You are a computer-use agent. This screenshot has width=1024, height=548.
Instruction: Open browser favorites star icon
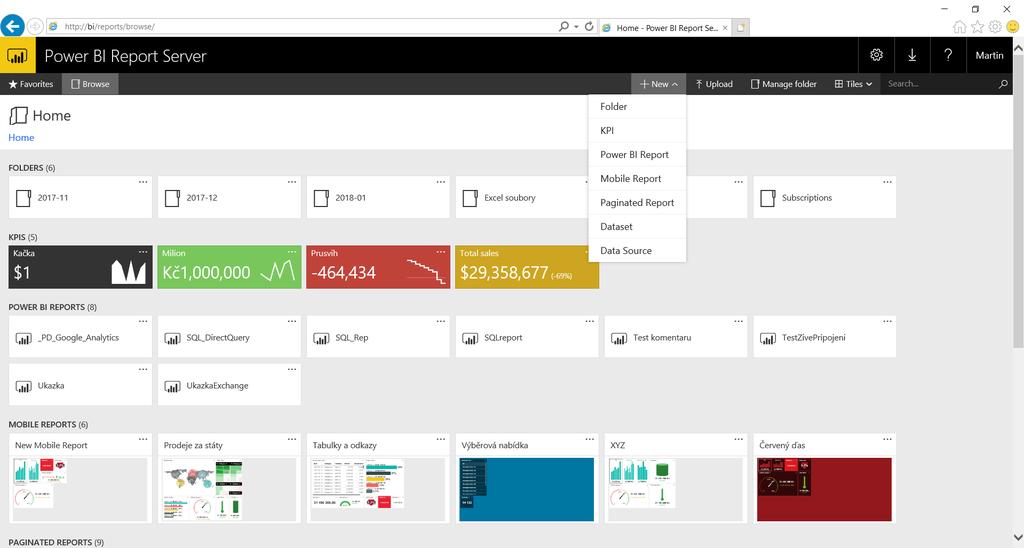[977, 27]
